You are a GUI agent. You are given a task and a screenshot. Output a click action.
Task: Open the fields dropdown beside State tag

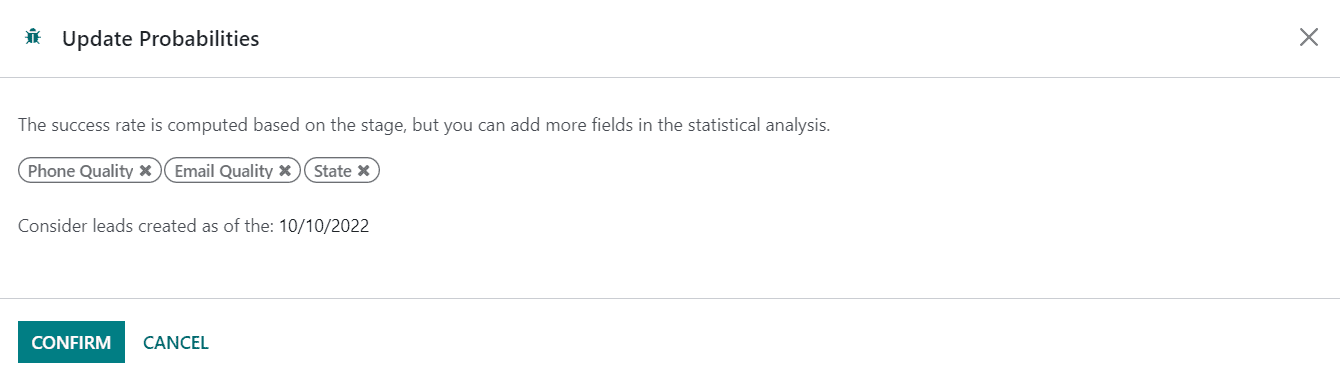pos(850,171)
